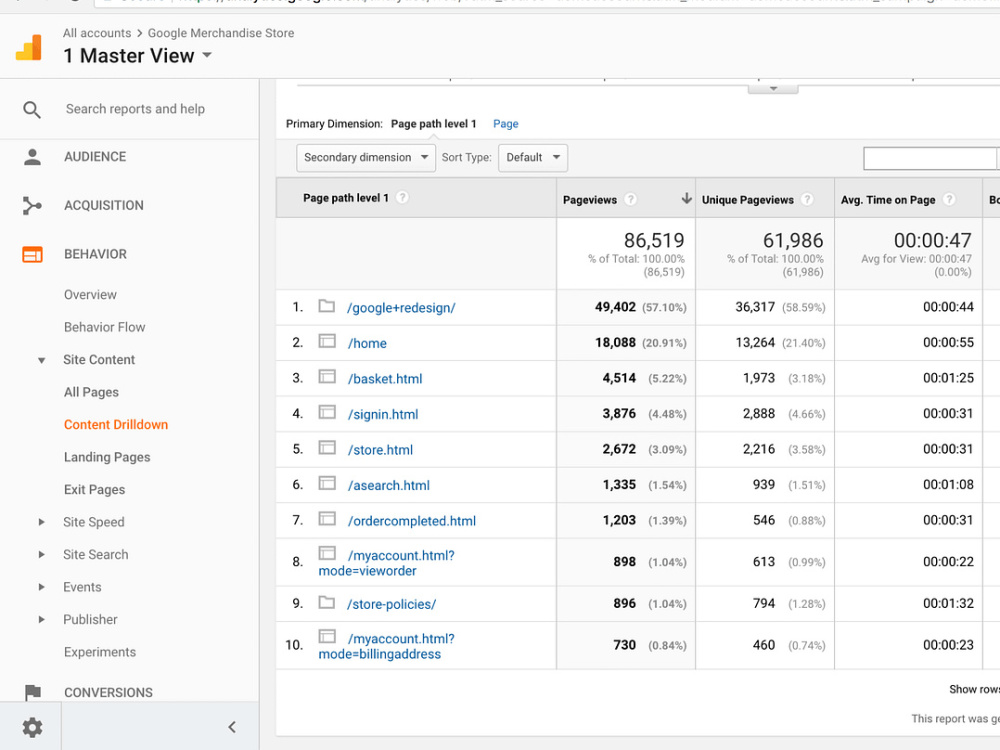The height and width of the screenshot is (750, 1000).
Task: Click the All accounts breadcrumb
Action: (97, 33)
